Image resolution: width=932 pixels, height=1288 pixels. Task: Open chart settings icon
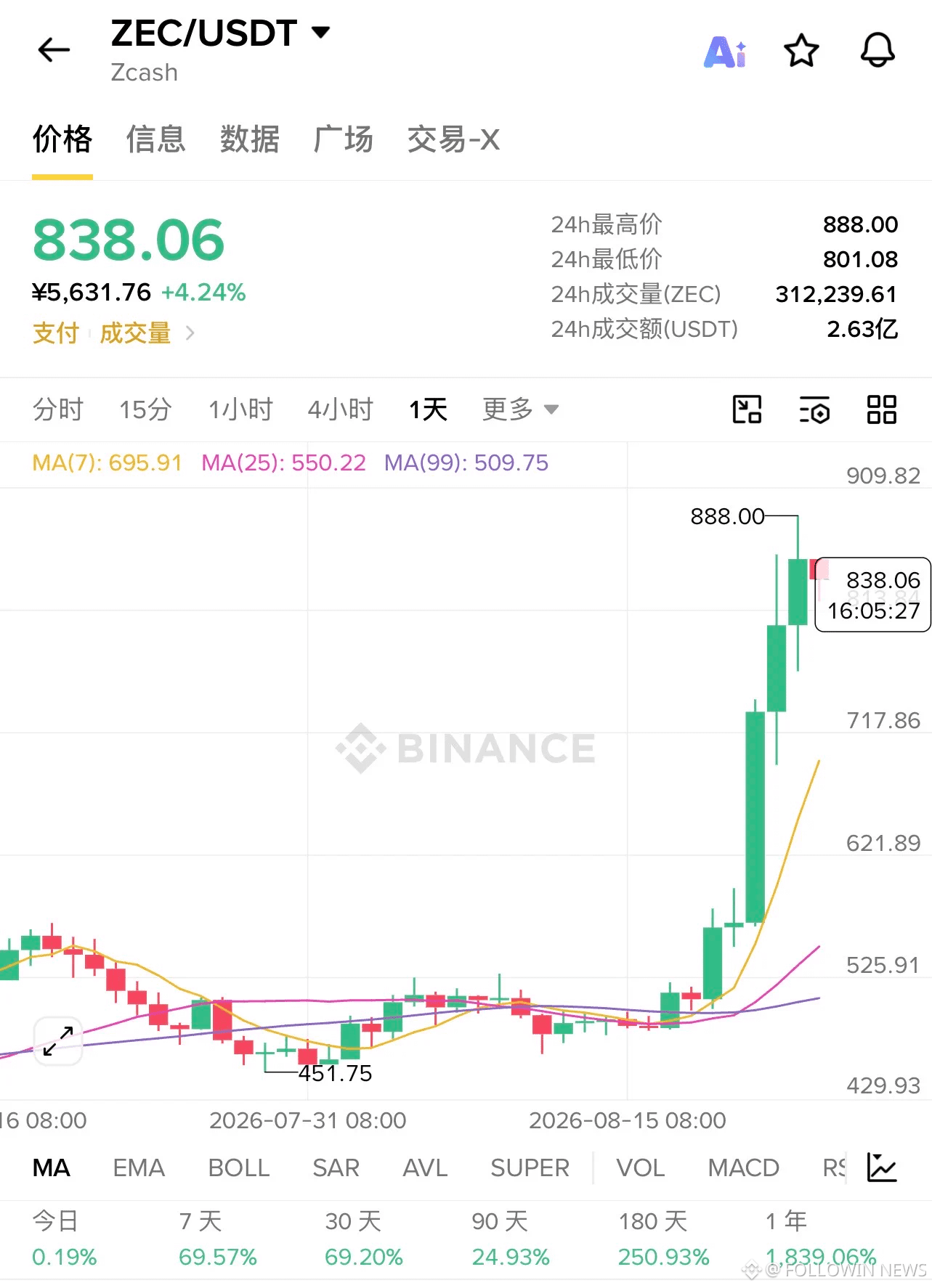(x=814, y=409)
